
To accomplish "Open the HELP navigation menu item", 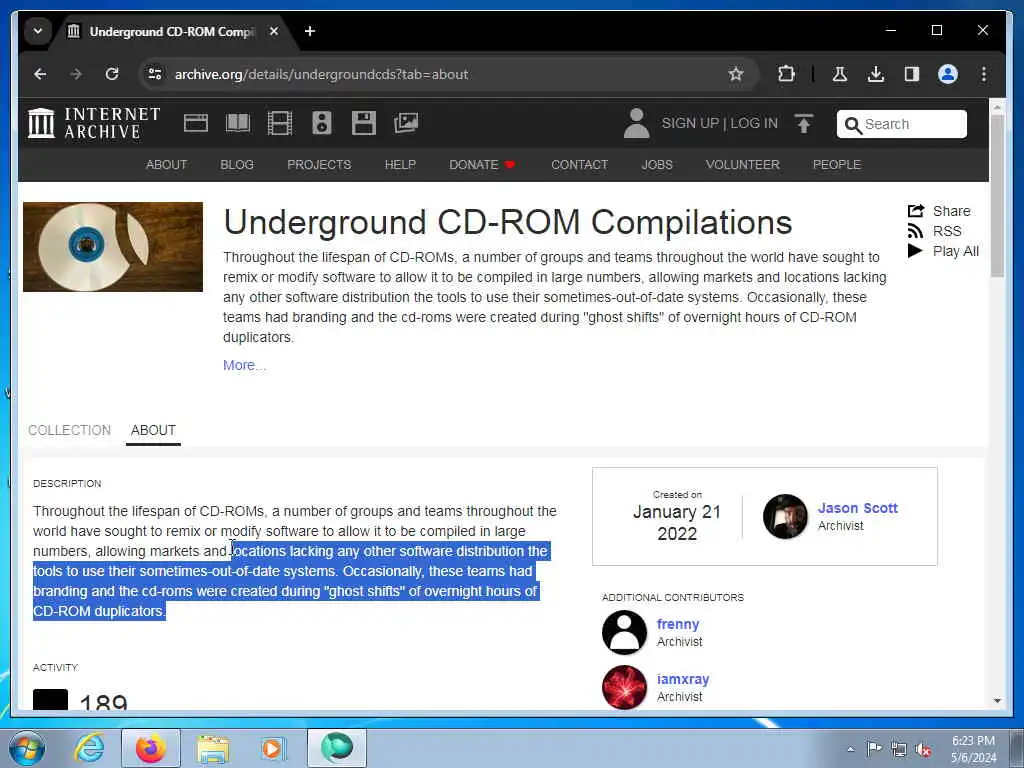I will click(x=400, y=165).
